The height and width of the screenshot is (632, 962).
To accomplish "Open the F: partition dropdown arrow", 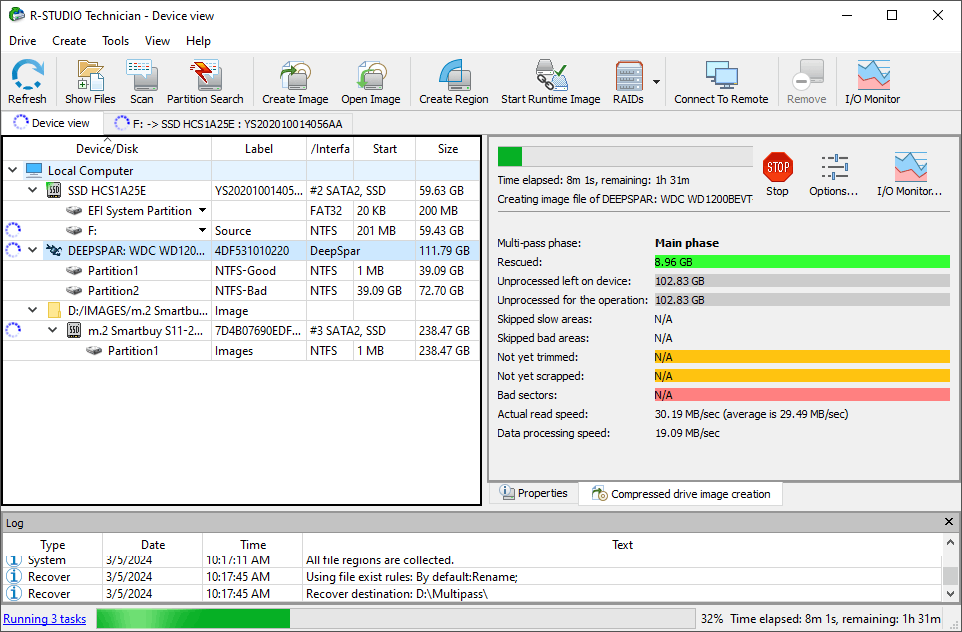I will pyautogui.click(x=202, y=230).
